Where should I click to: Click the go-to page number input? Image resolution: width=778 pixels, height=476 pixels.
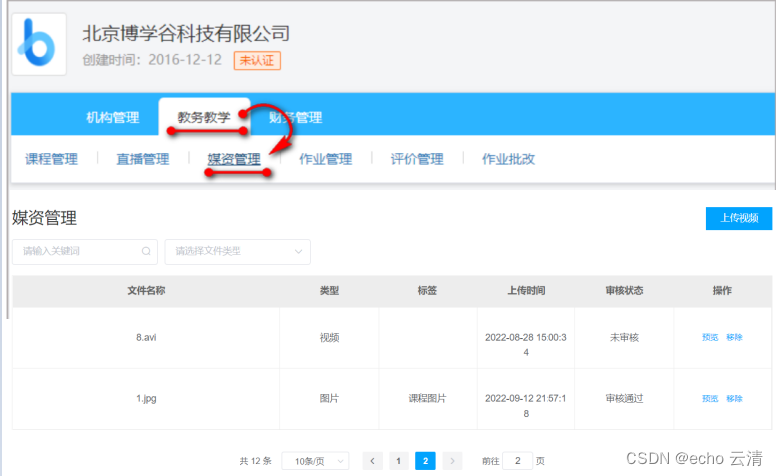pos(518,461)
